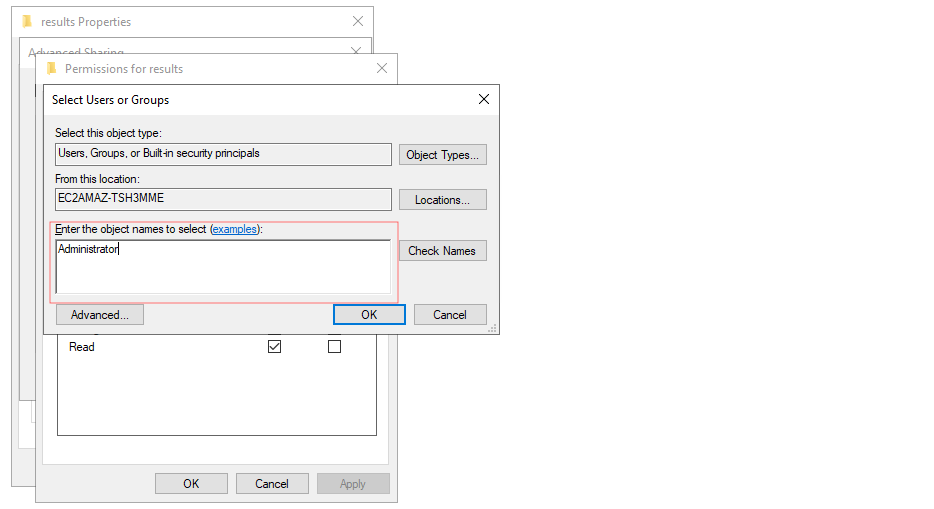Click the Apply button in Permissions window
The height and width of the screenshot is (509, 934).
pyautogui.click(x=353, y=484)
